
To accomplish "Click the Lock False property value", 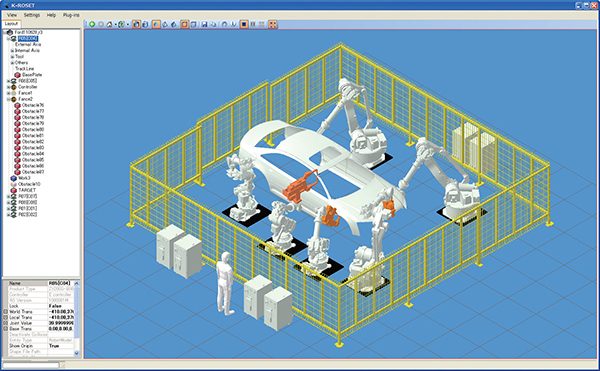I will coord(55,306).
